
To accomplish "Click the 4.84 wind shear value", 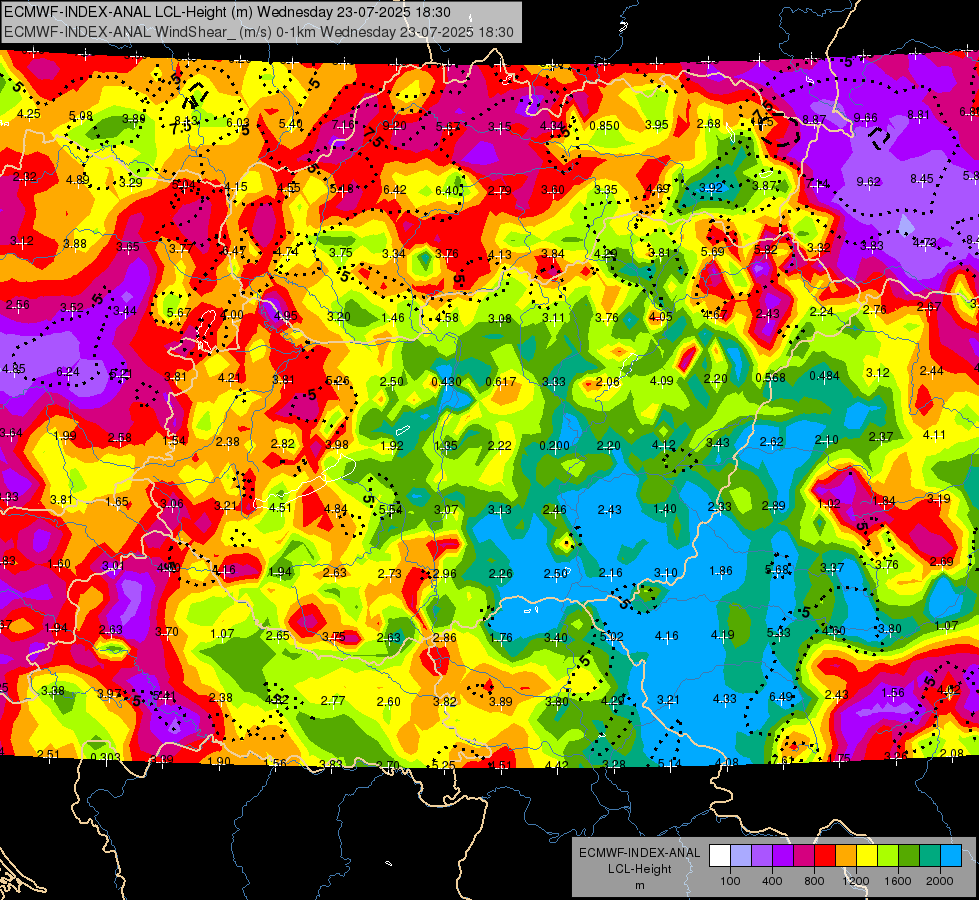I will pos(336,509).
